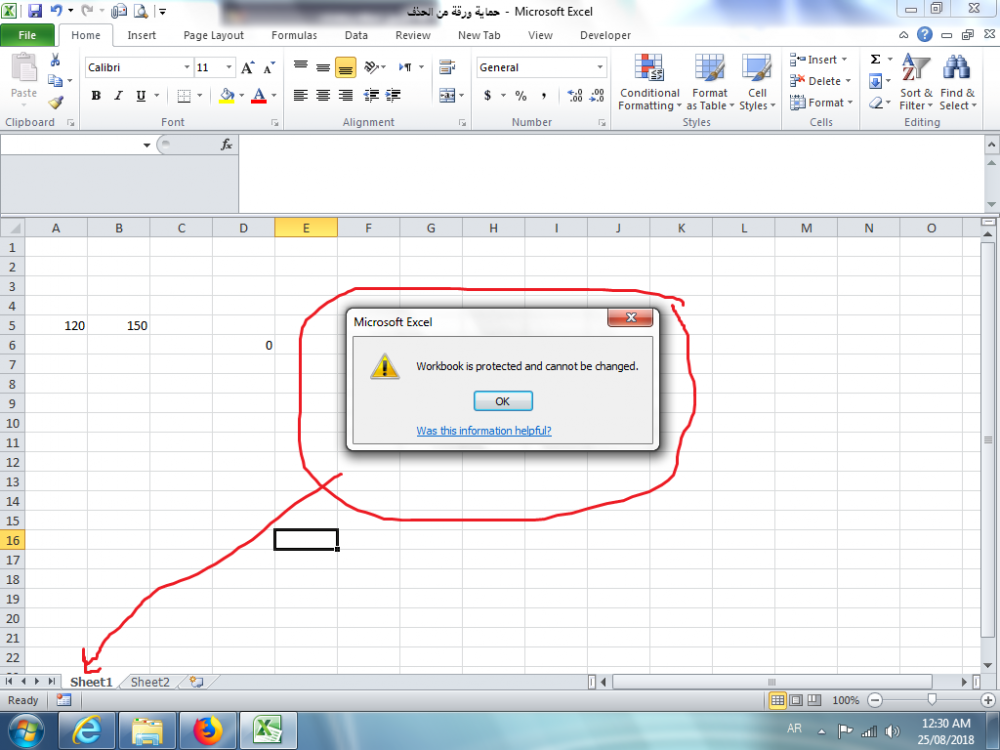Click the Print Preview icon in quick access toolbar
The height and width of the screenshot is (750, 1000).
point(141,11)
